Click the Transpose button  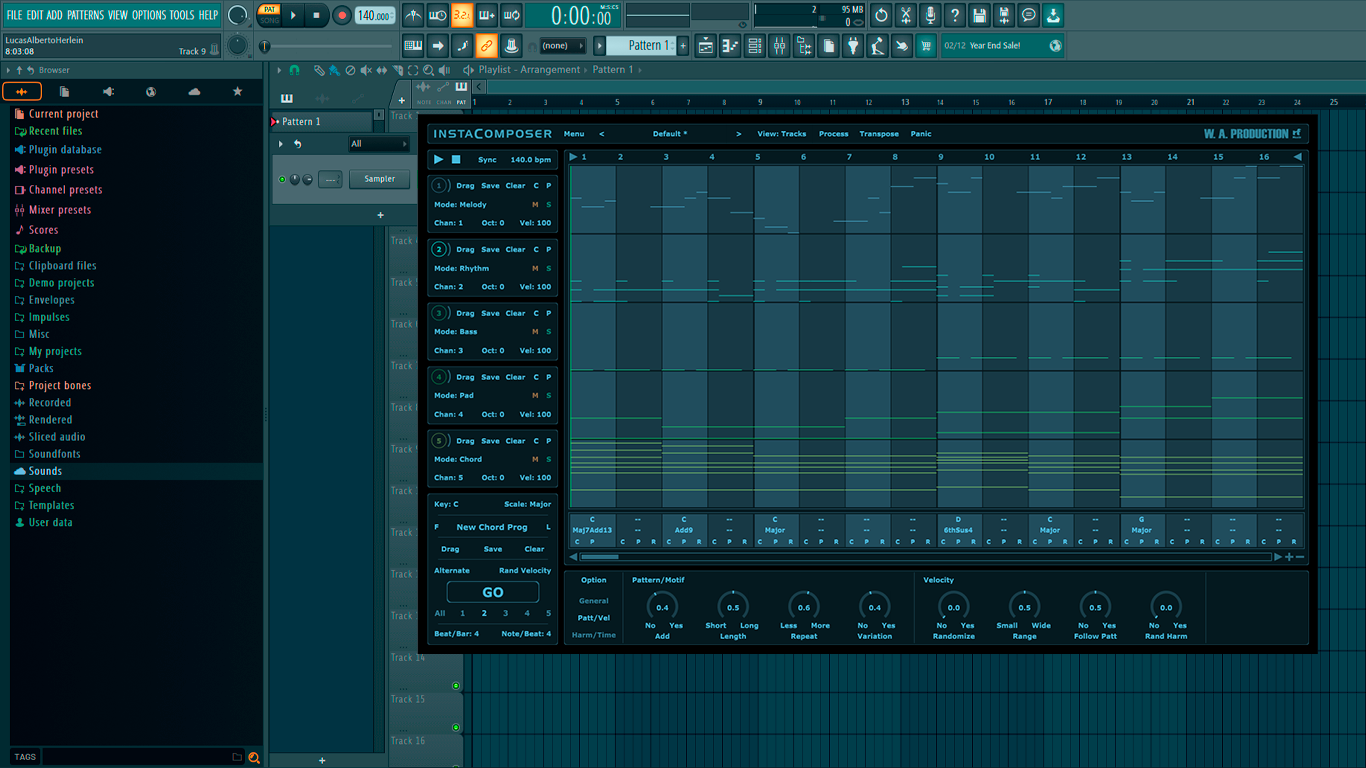(x=879, y=134)
